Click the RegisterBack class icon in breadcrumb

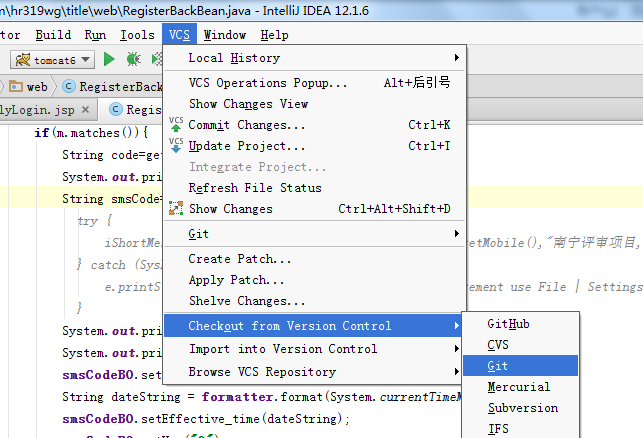pyautogui.click(x=68, y=87)
